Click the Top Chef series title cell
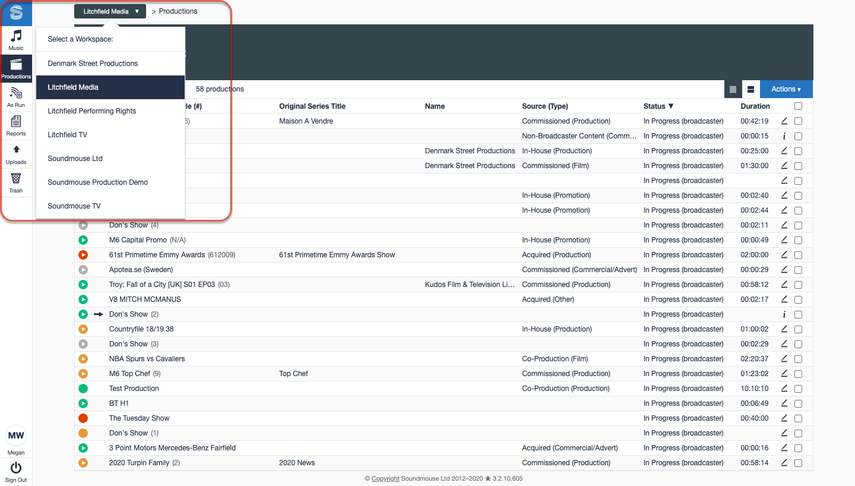Viewport: 855px width, 486px height. [x=293, y=374]
